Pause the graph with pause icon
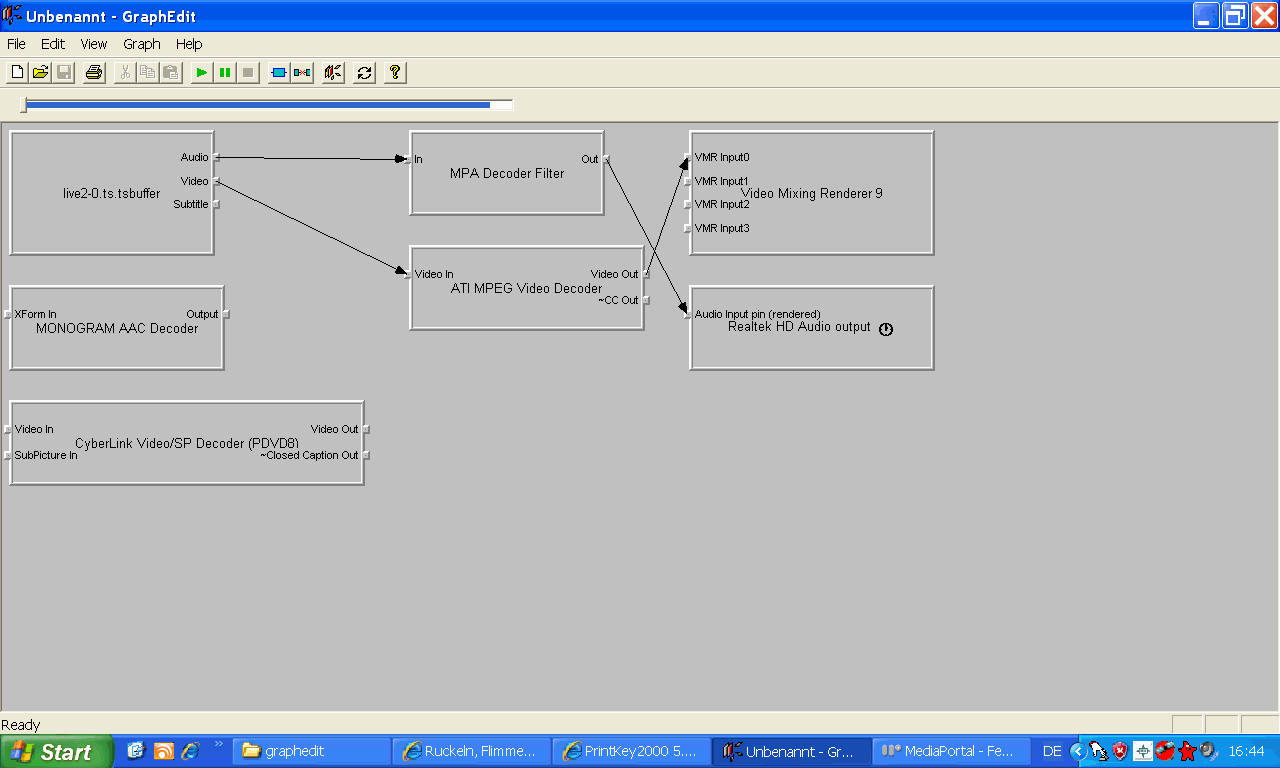Viewport: 1280px width, 768px height. click(x=225, y=72)
